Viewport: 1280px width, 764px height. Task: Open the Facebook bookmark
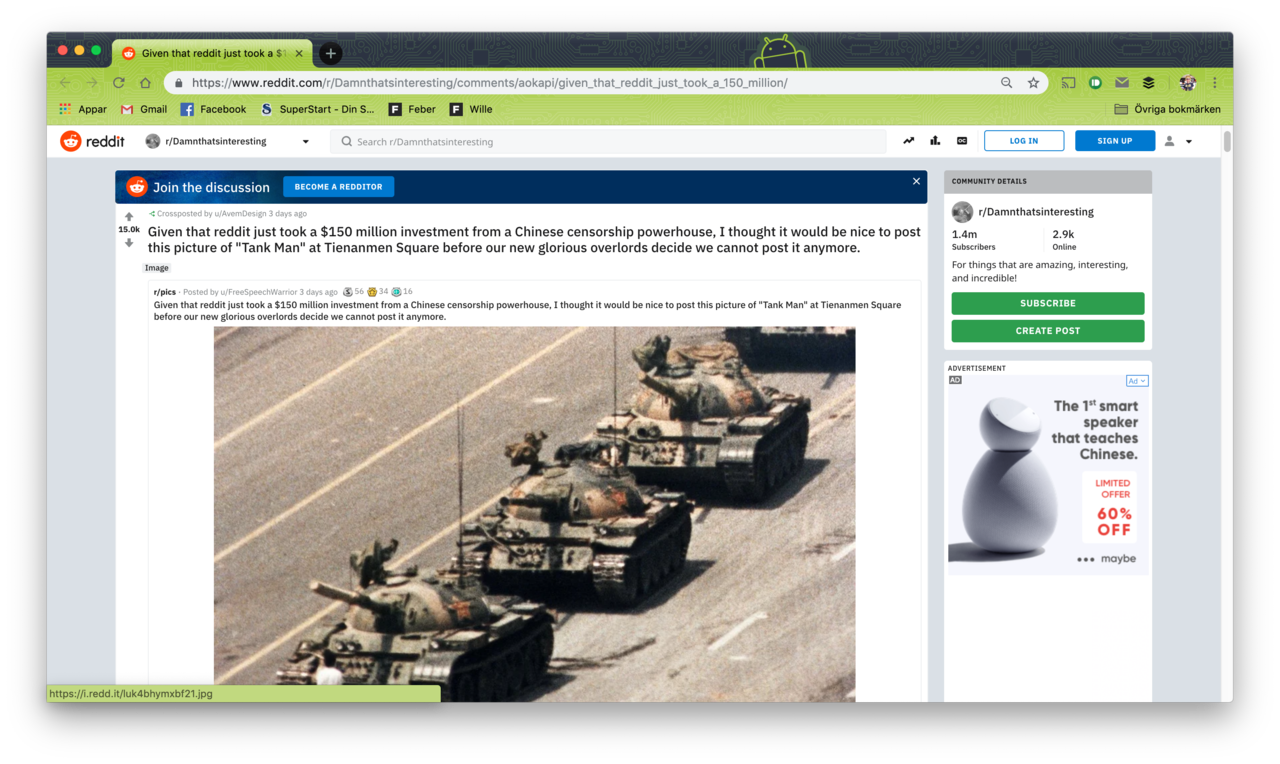(x=213, y=109)
